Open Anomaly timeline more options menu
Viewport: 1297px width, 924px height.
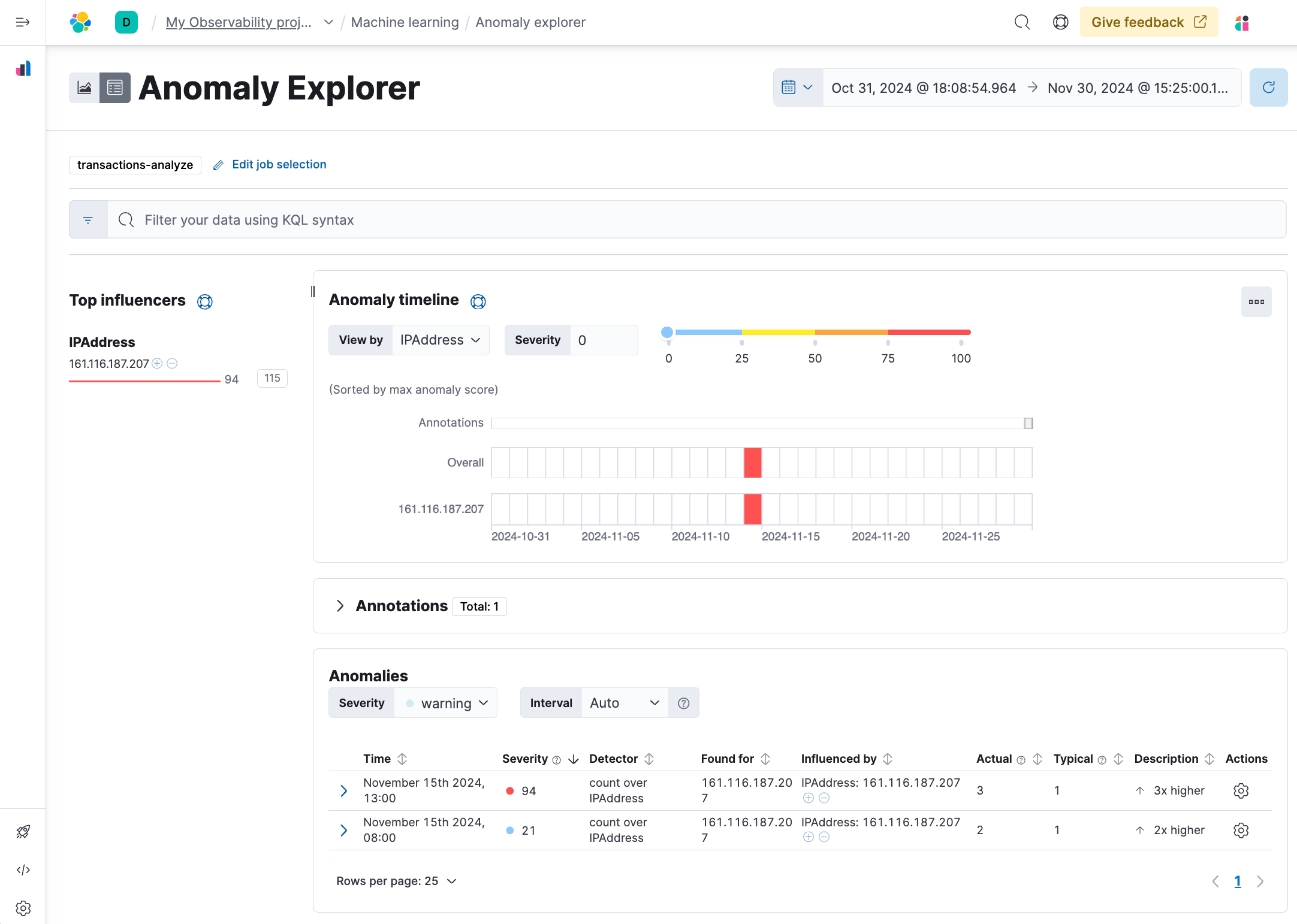[1256, 301]
